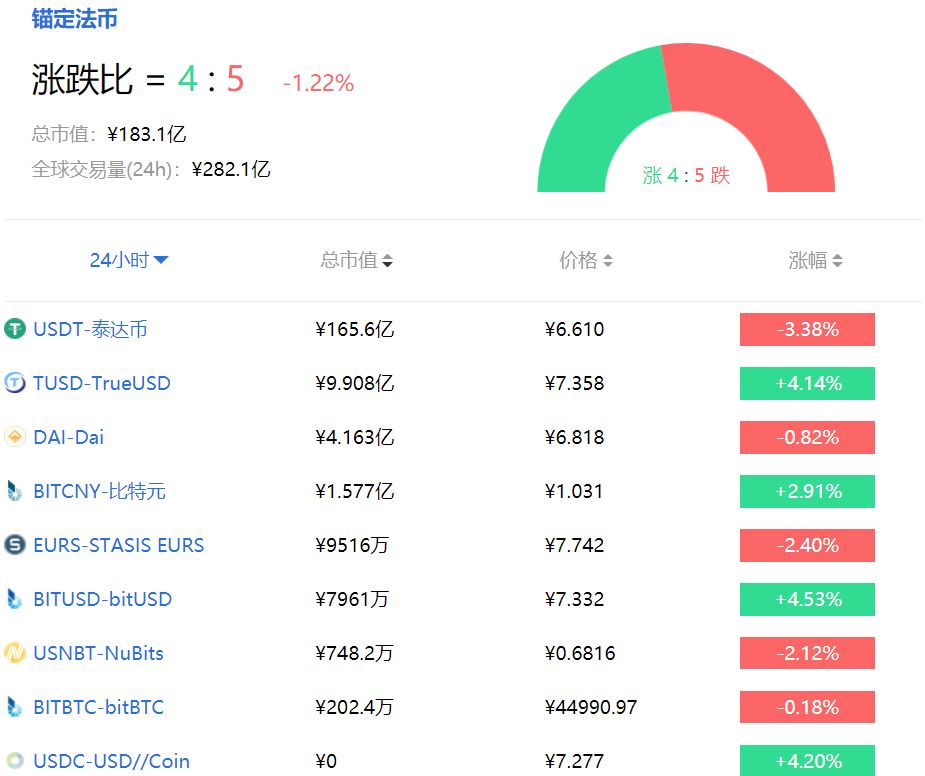Click the ¥7961万 market cap value
Image resolution: width=925 pixels, height=776 pixels.
tap(352, 599)
